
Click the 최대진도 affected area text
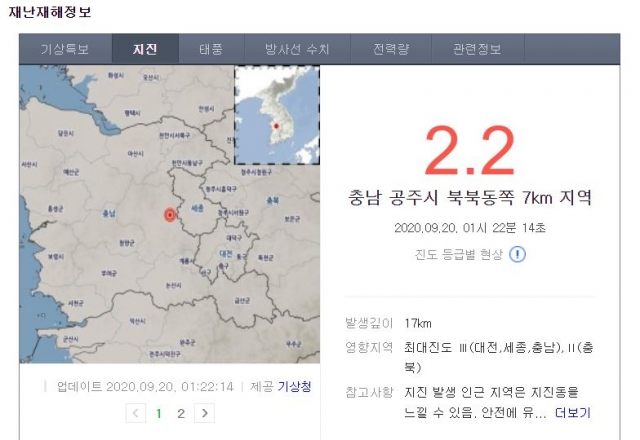pyautogui.click(x=499, y=357)
